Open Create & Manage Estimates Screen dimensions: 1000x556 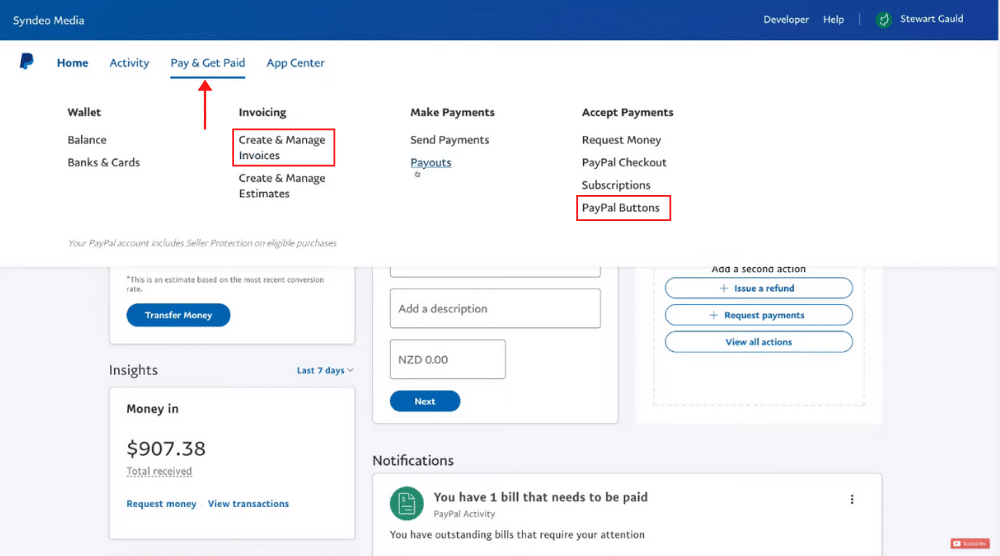pos(282,186)
